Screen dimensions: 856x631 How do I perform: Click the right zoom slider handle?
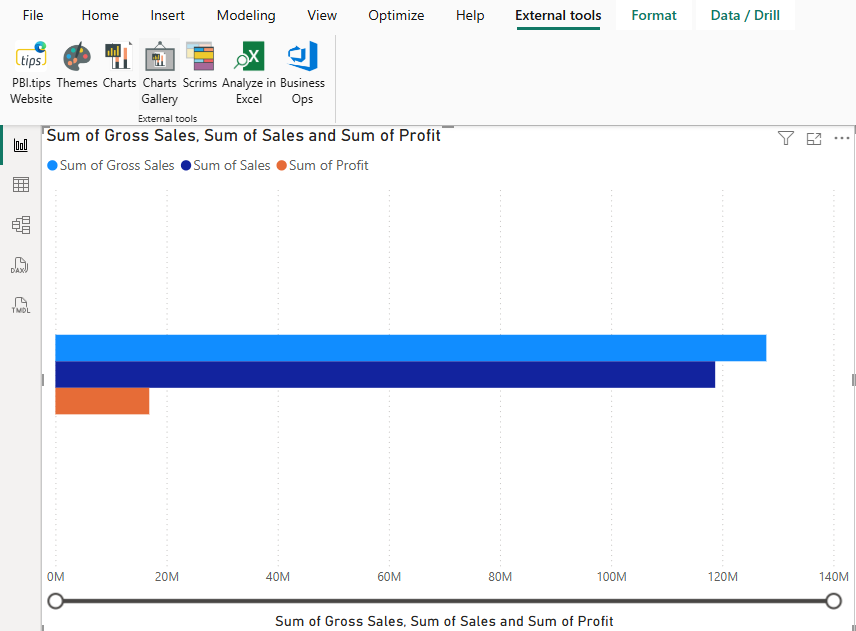[x=834, y=601]
